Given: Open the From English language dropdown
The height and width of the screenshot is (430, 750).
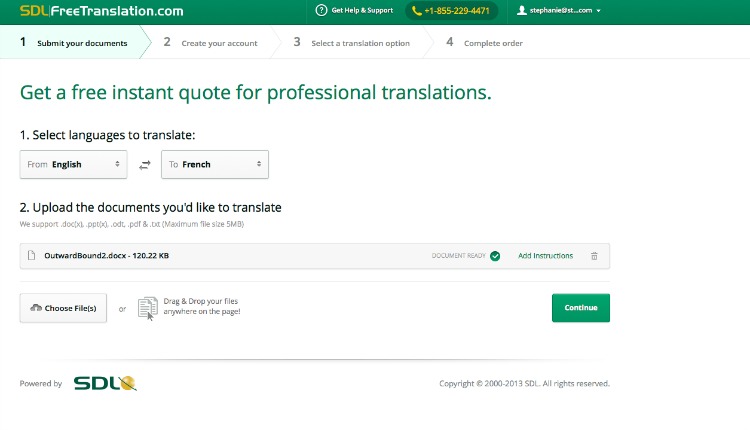Looking at the screenshot, I should 73,165.
